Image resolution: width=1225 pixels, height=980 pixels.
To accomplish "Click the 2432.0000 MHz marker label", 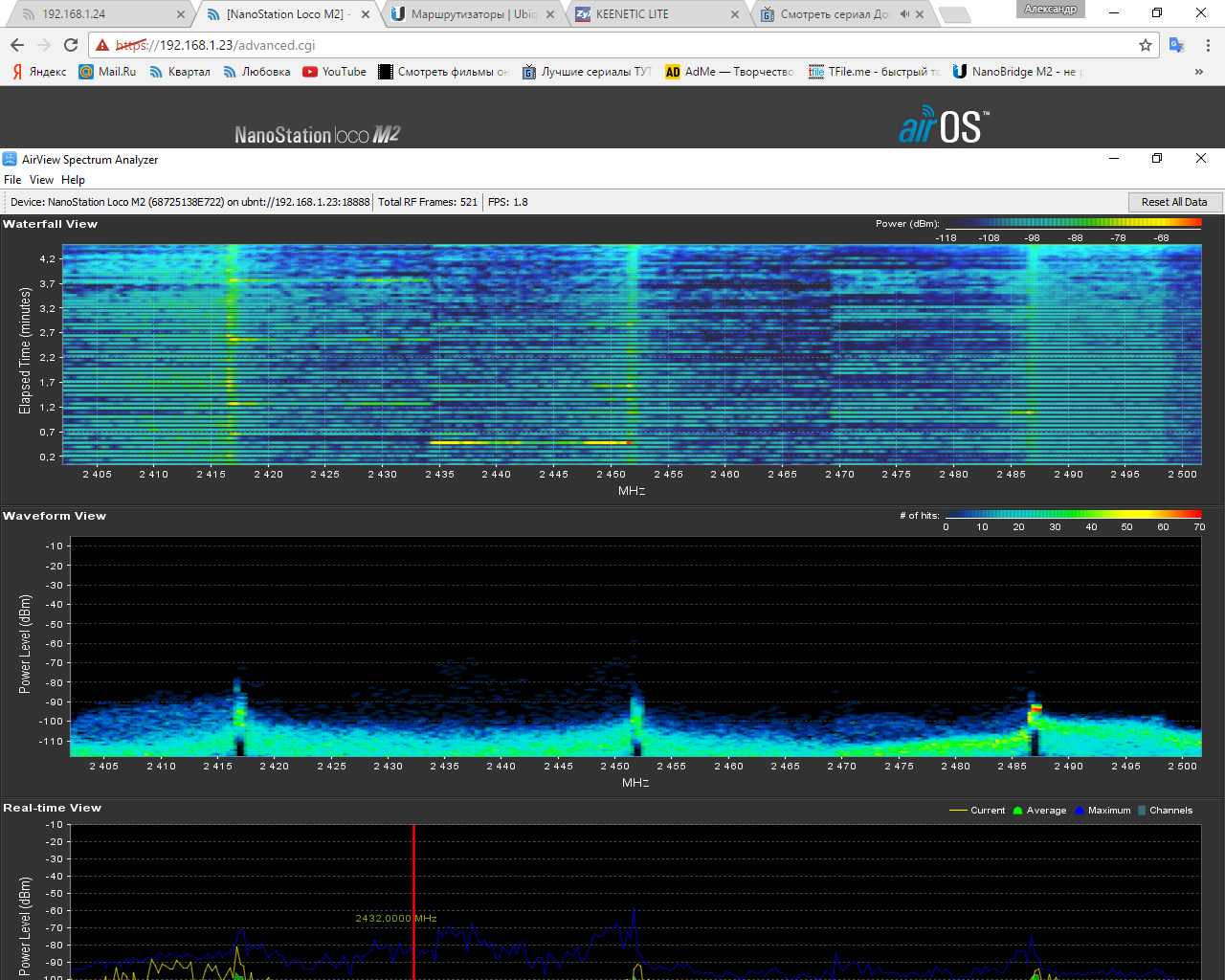I will tap(395, 919).
